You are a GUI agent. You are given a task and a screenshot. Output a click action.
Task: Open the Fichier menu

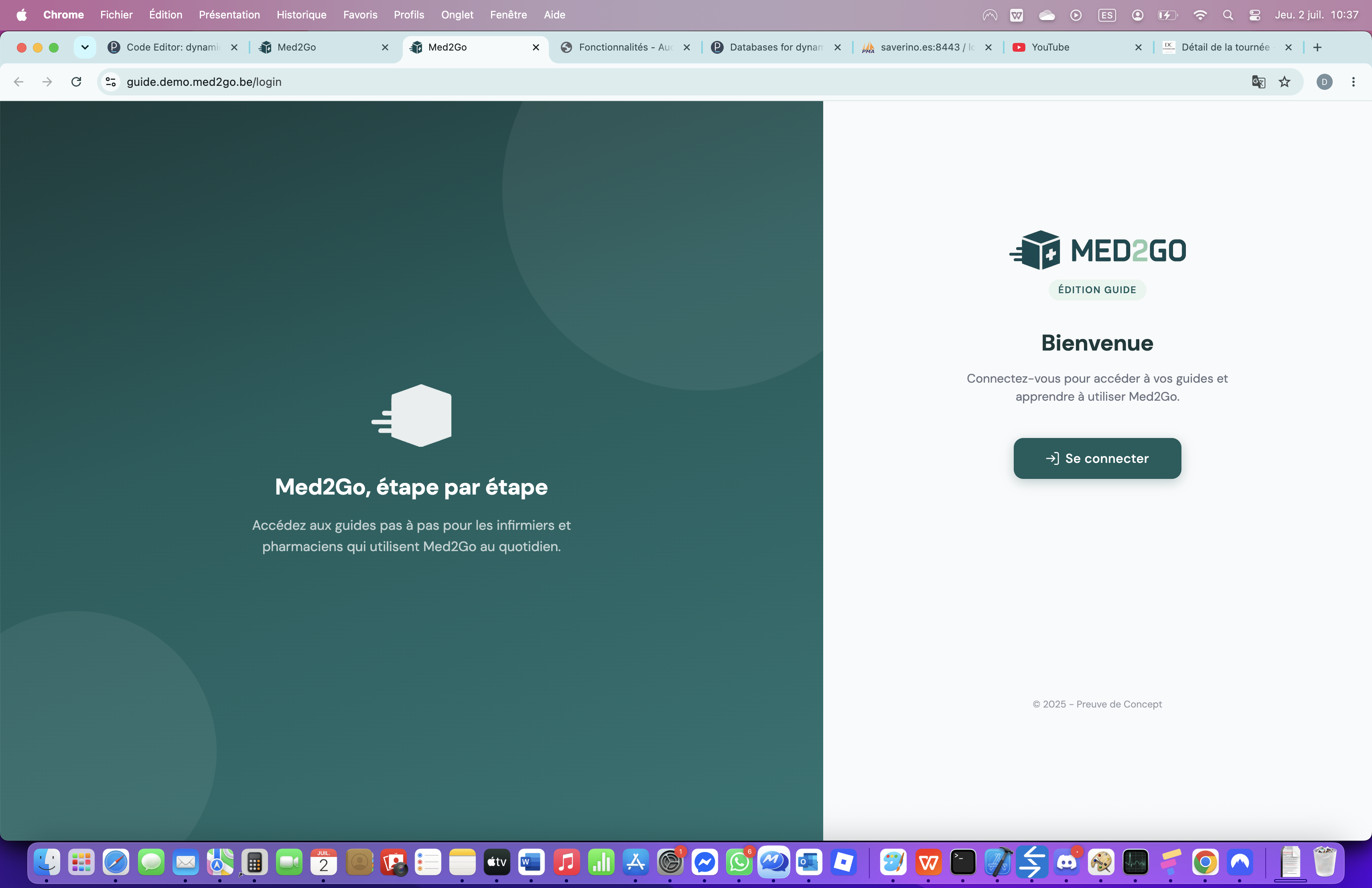(116, 15)
